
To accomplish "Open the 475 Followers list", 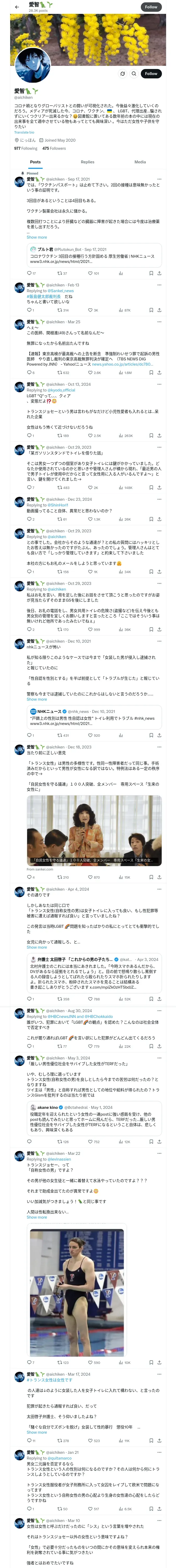I will [x=54, y=148].
